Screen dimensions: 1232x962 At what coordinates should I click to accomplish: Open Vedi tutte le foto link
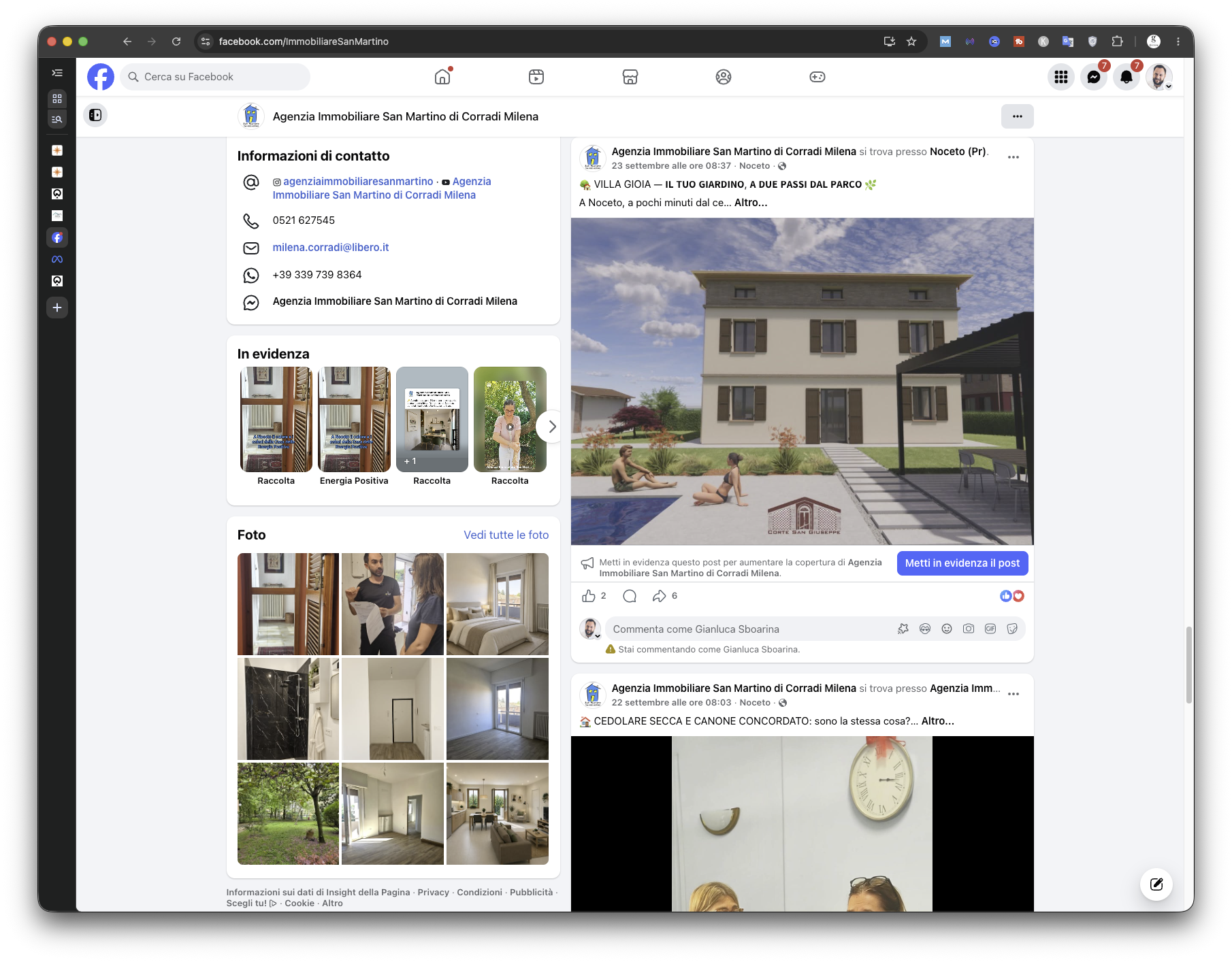point(506,535)
